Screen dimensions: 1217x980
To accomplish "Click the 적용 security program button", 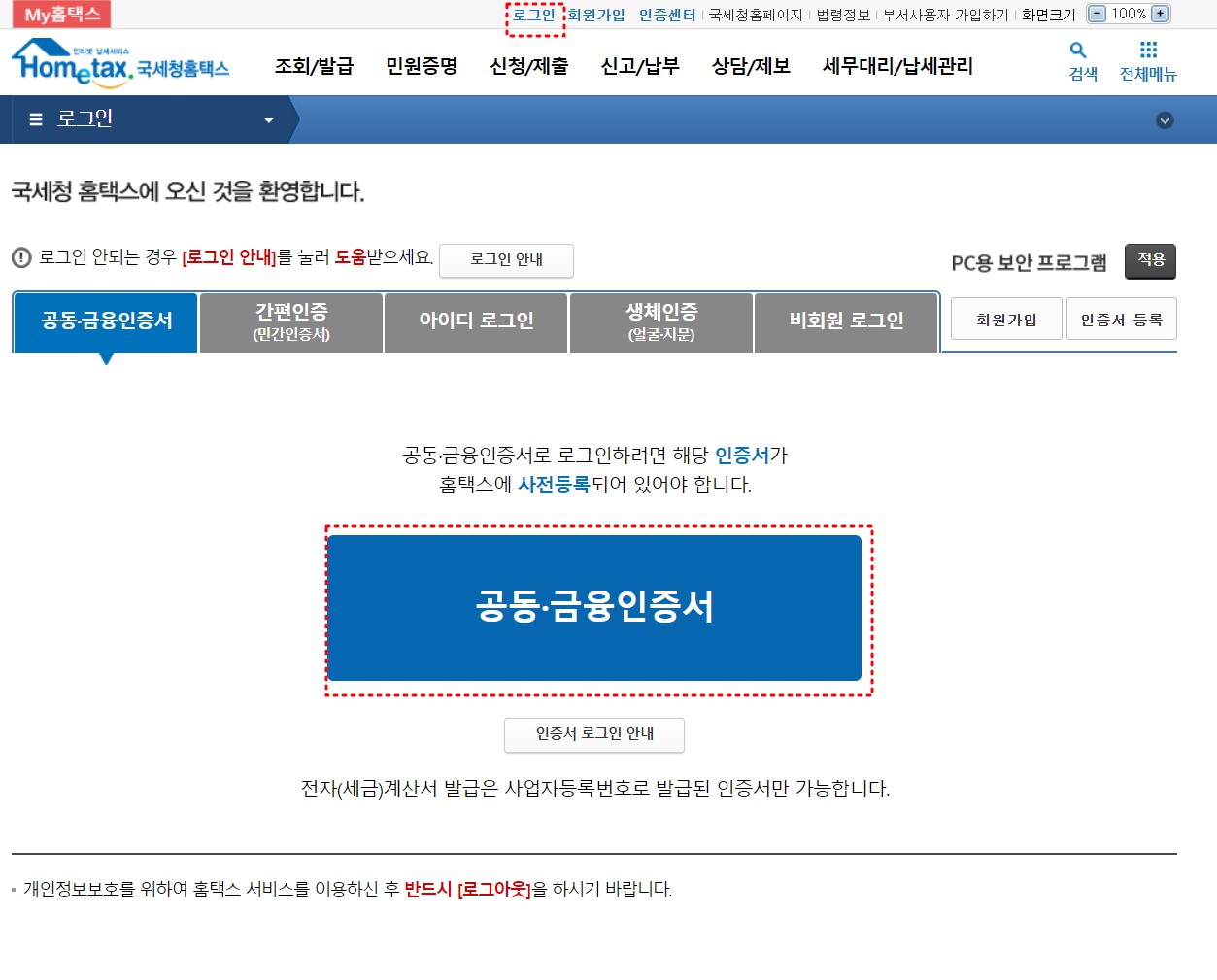I will (x=1150, y=261).
